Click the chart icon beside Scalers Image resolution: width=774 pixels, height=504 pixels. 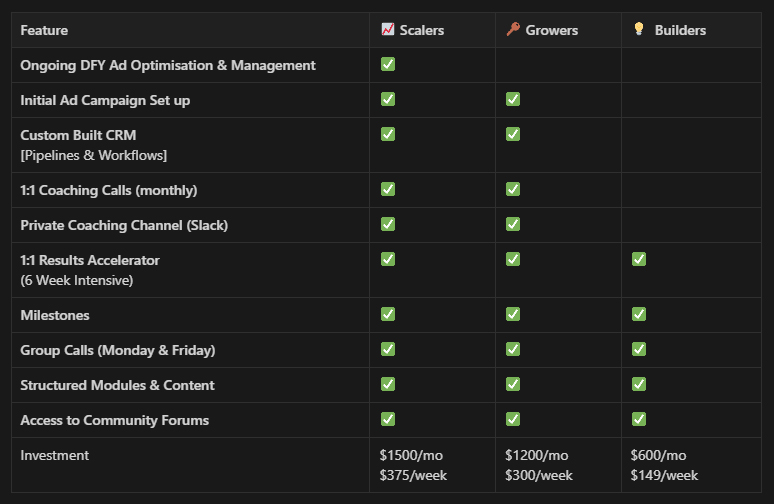click(387, 30)
